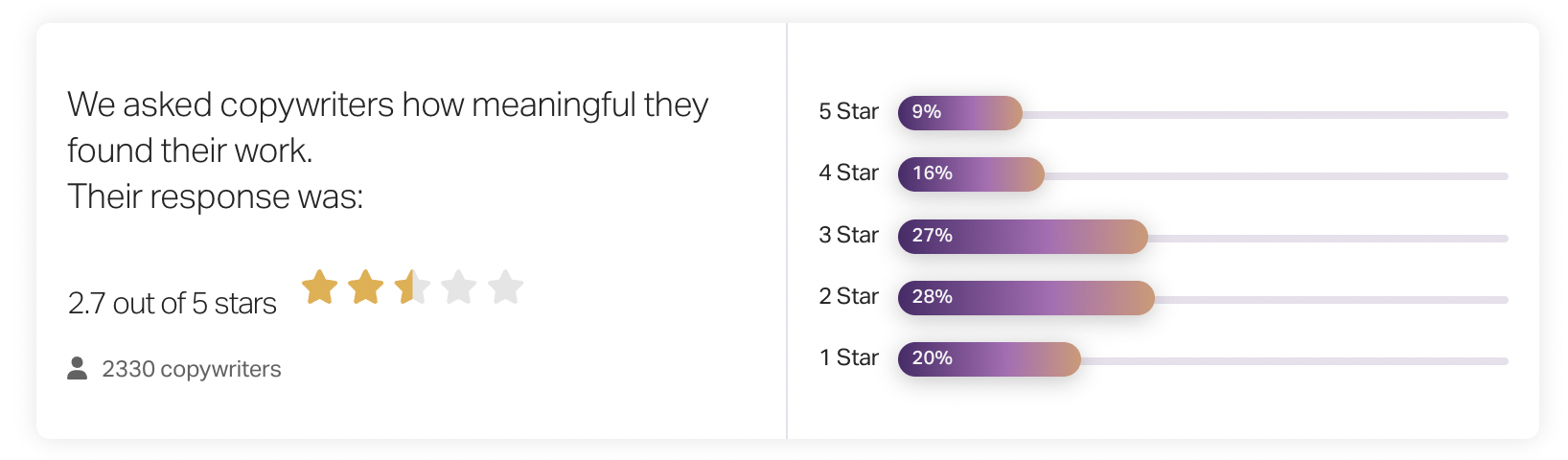Click the second gold rating star
The width and height of the screenshot is (1568, 460).
click(x=366, y=287)
